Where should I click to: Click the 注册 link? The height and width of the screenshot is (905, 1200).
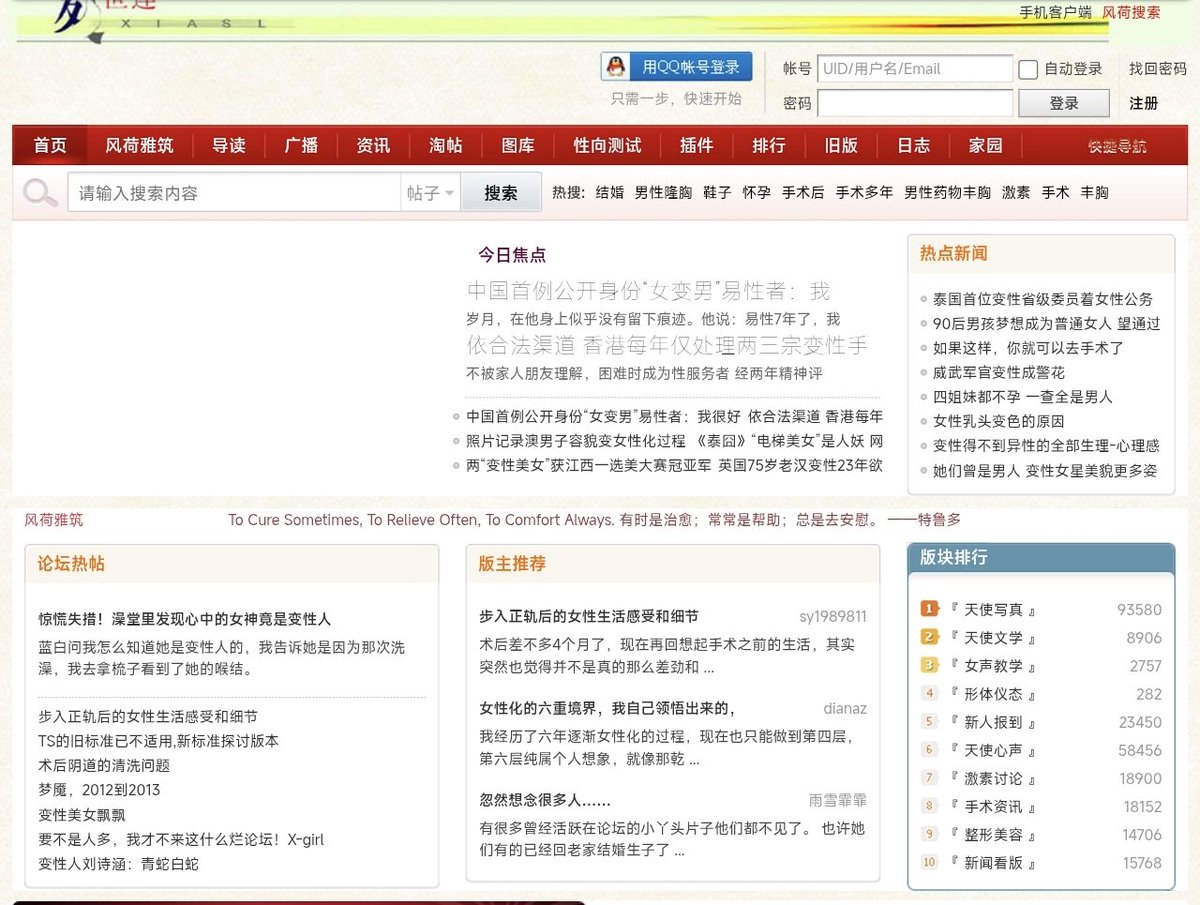click(1144, 103)
